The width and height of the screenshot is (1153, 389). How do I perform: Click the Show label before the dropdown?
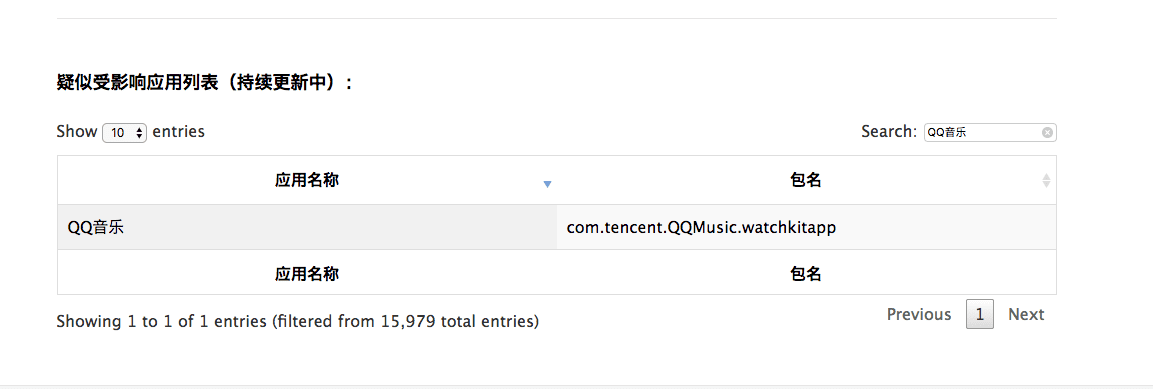(76, 132)
